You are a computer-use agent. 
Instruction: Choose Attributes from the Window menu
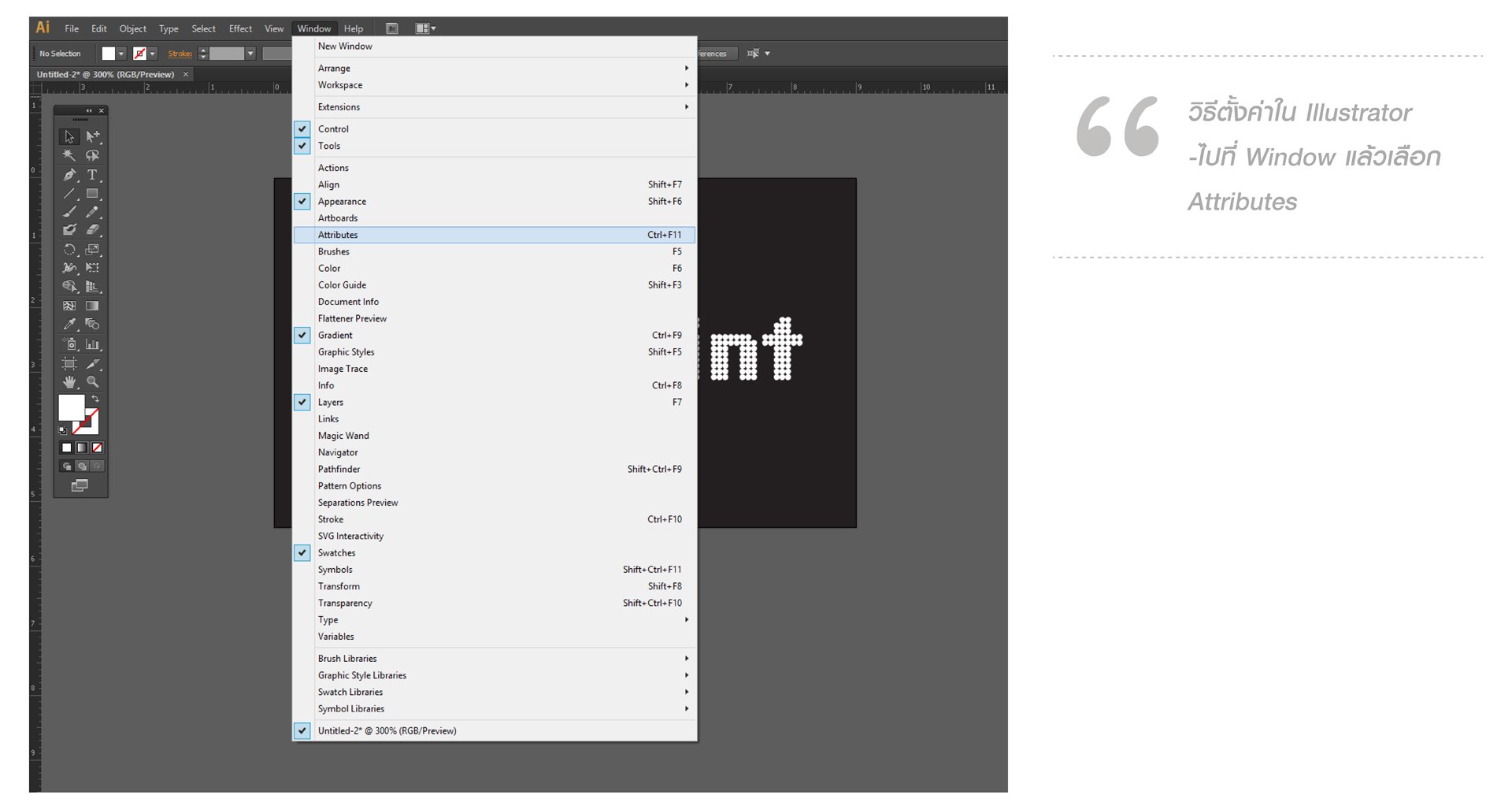338,235
